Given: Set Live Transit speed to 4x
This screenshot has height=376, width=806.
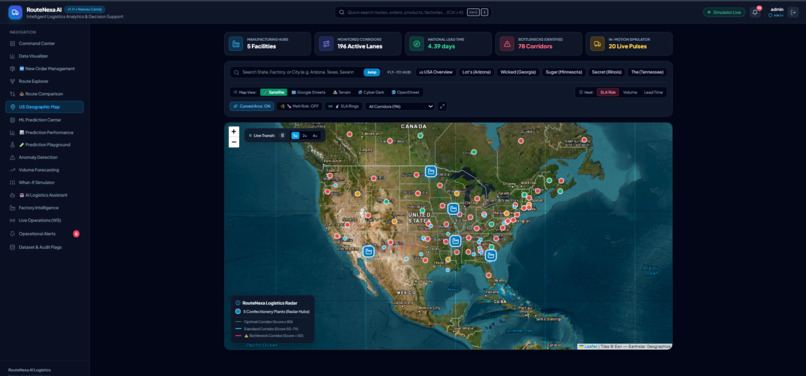Looking at the screenshot, I should tap(315, 136).
